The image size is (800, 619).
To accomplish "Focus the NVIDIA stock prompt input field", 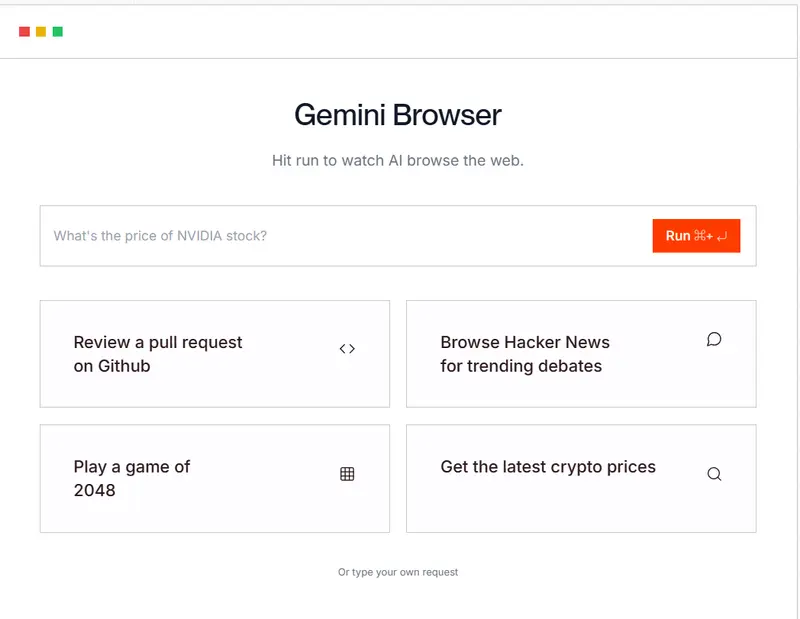I will (340, 236).
